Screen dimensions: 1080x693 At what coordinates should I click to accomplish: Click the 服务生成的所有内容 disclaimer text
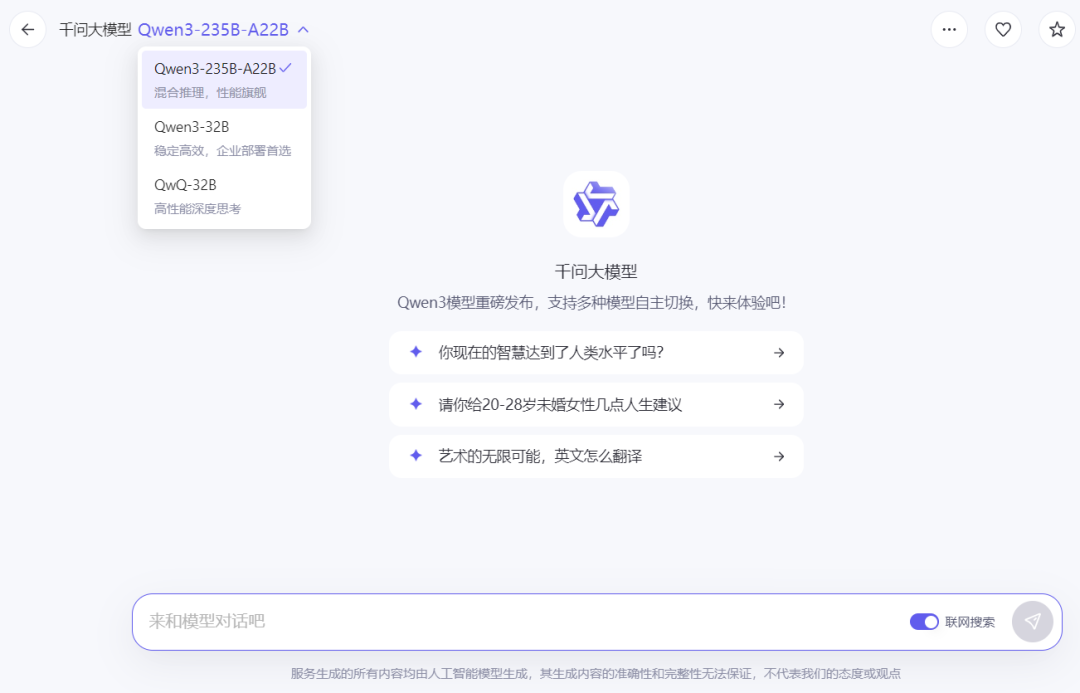596,674
